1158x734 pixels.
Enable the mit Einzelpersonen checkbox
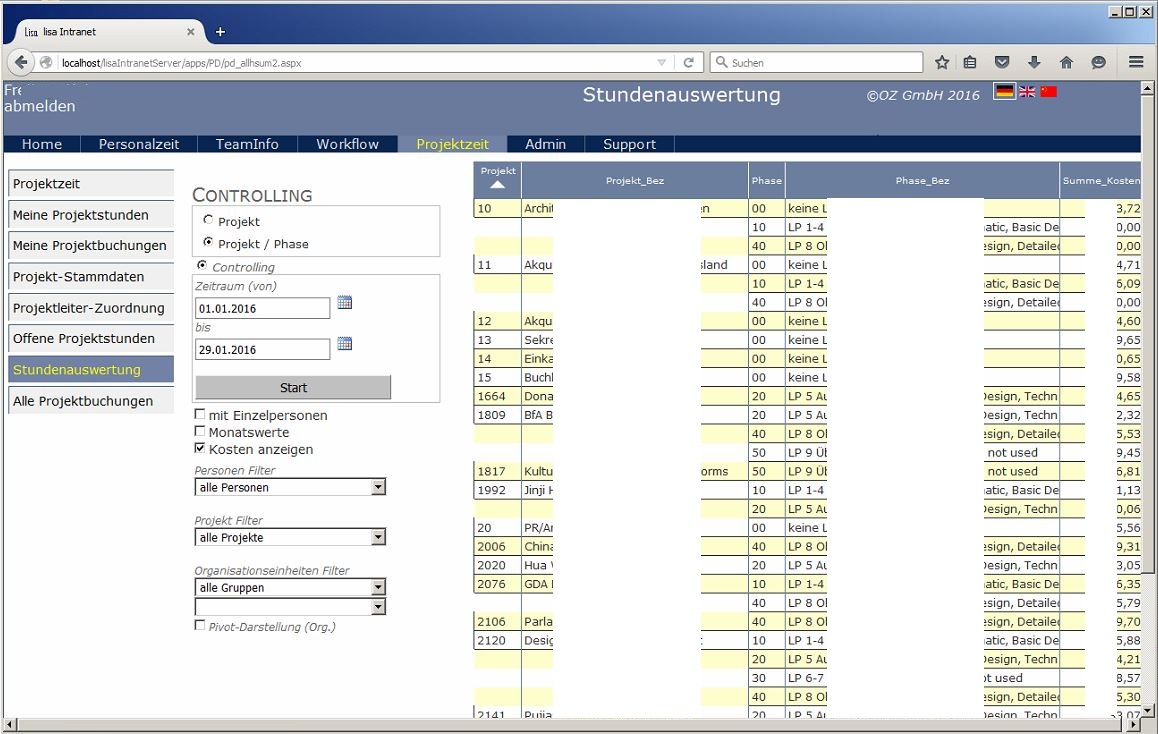pos(199,414)
